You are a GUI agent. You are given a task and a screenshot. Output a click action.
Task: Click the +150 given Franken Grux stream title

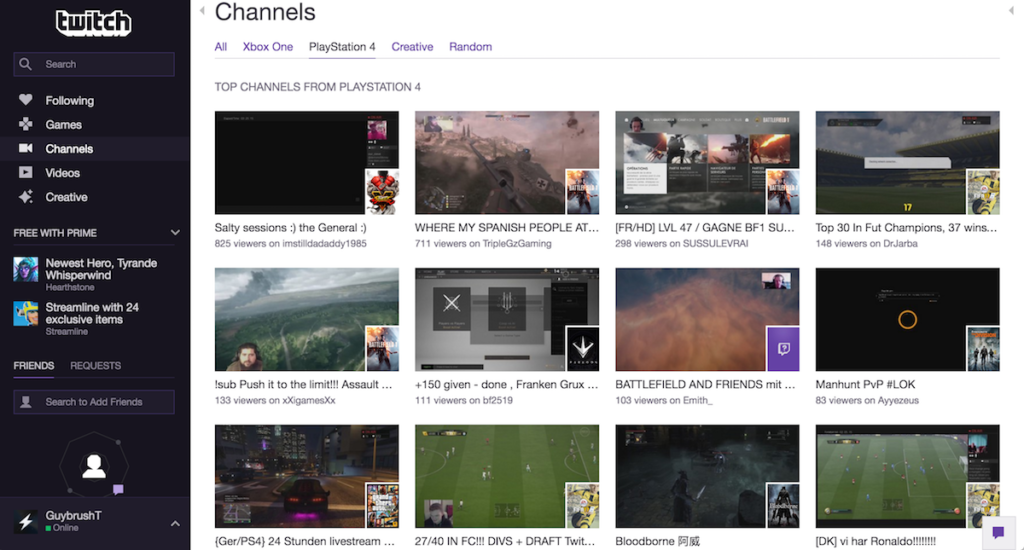click(x=507, y=384)
